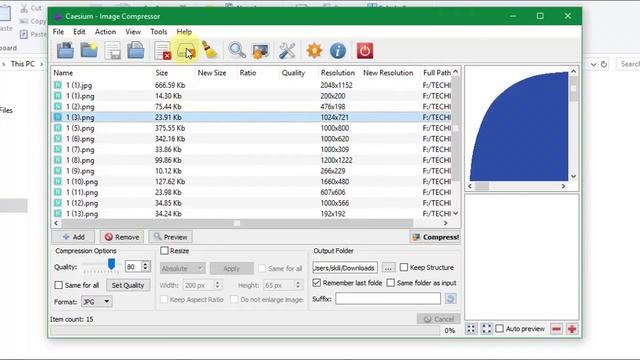Click the broom cleanup toolbar icon
Viewport: 640px width, 360px height.
tap(210, 51)
